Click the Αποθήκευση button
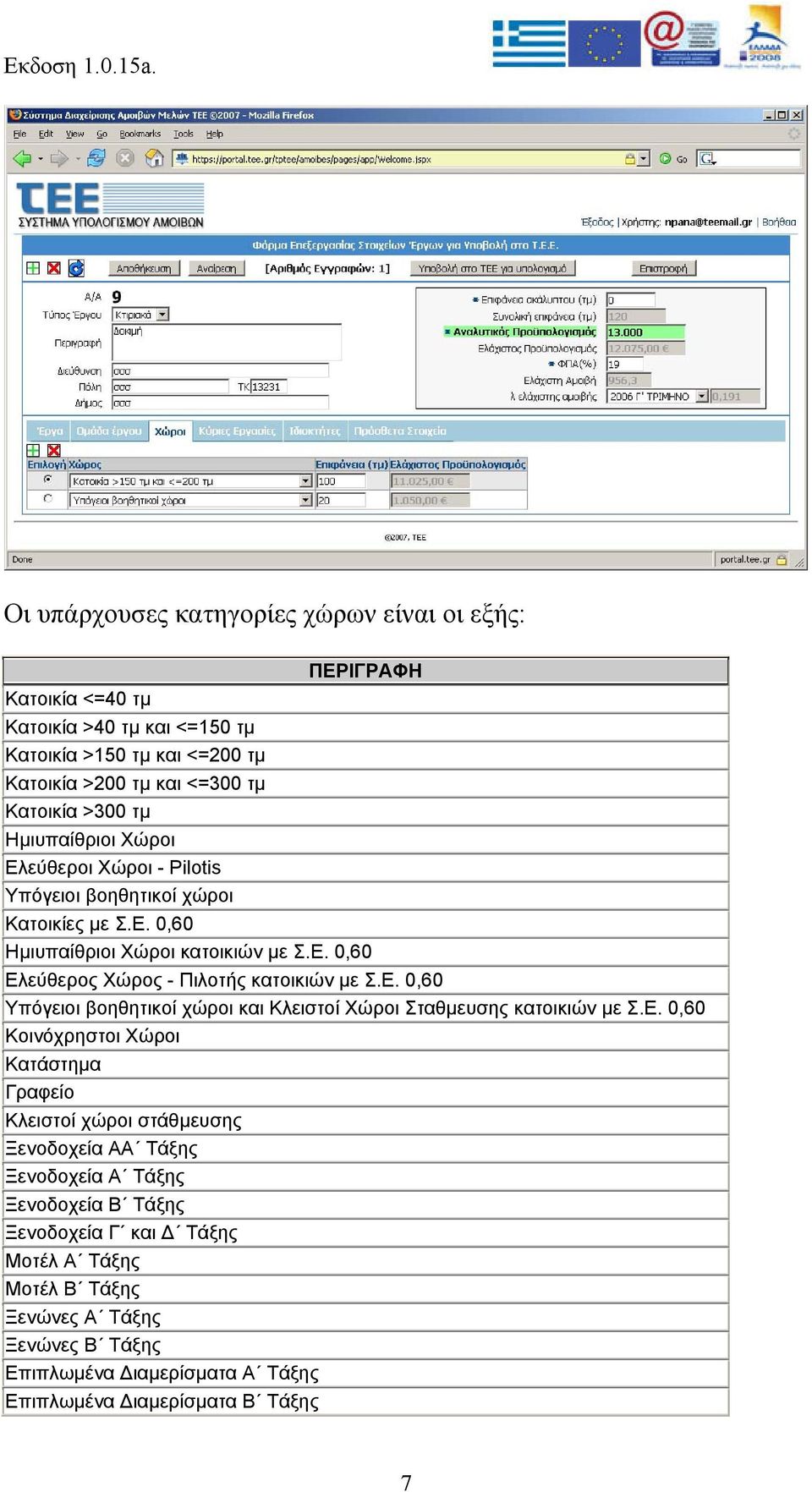 tap(143, 268)
